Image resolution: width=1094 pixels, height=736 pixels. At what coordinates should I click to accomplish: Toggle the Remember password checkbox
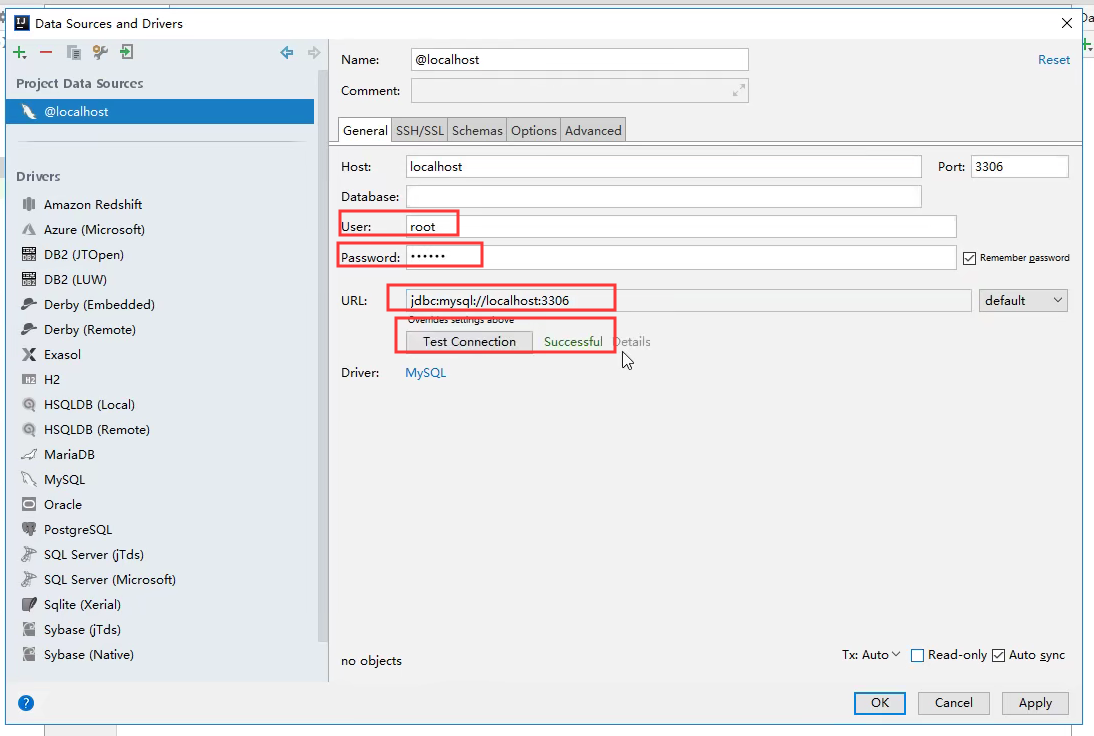tap(969, 258)
